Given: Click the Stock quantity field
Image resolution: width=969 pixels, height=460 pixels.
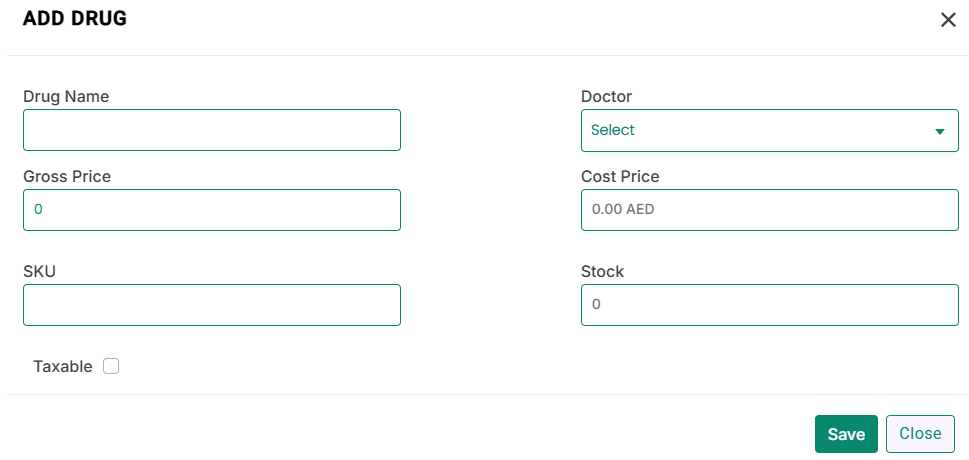Looking at the screenshot, I should [769, 305].
